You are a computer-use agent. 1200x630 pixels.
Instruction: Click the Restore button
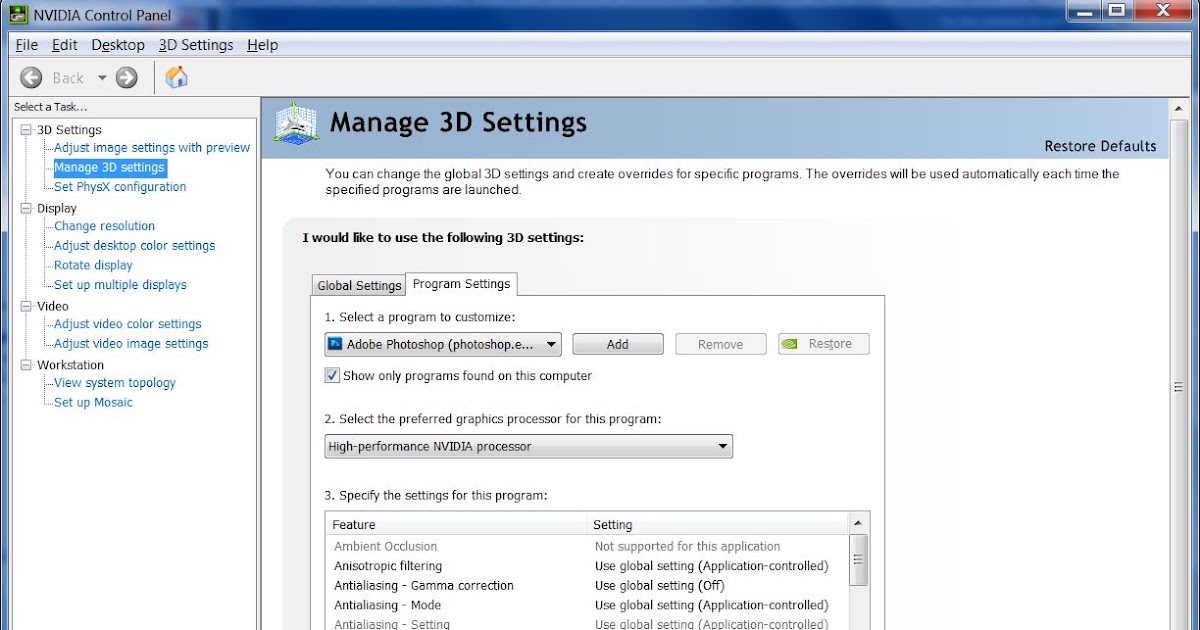click(824, 344)
